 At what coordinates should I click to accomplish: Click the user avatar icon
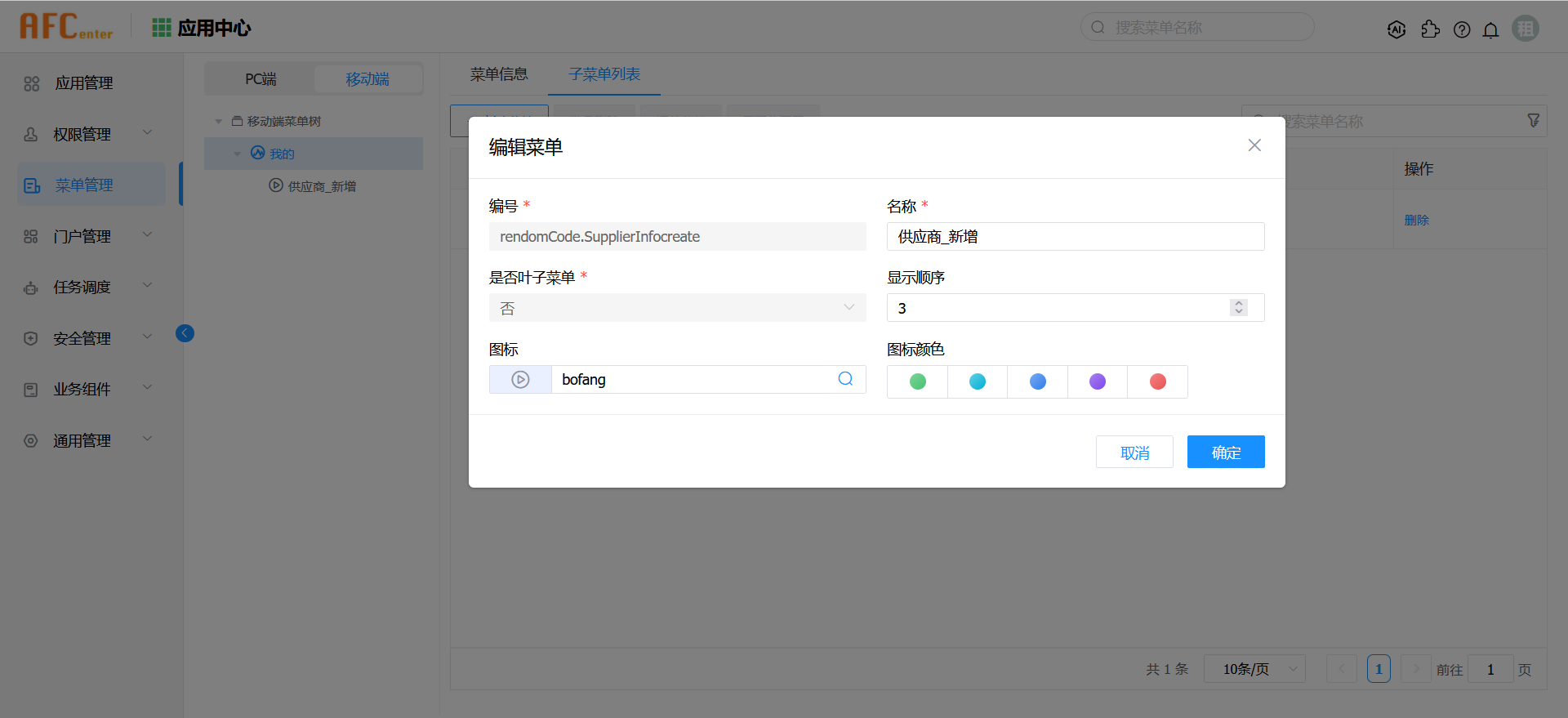tap(1525, 29)
